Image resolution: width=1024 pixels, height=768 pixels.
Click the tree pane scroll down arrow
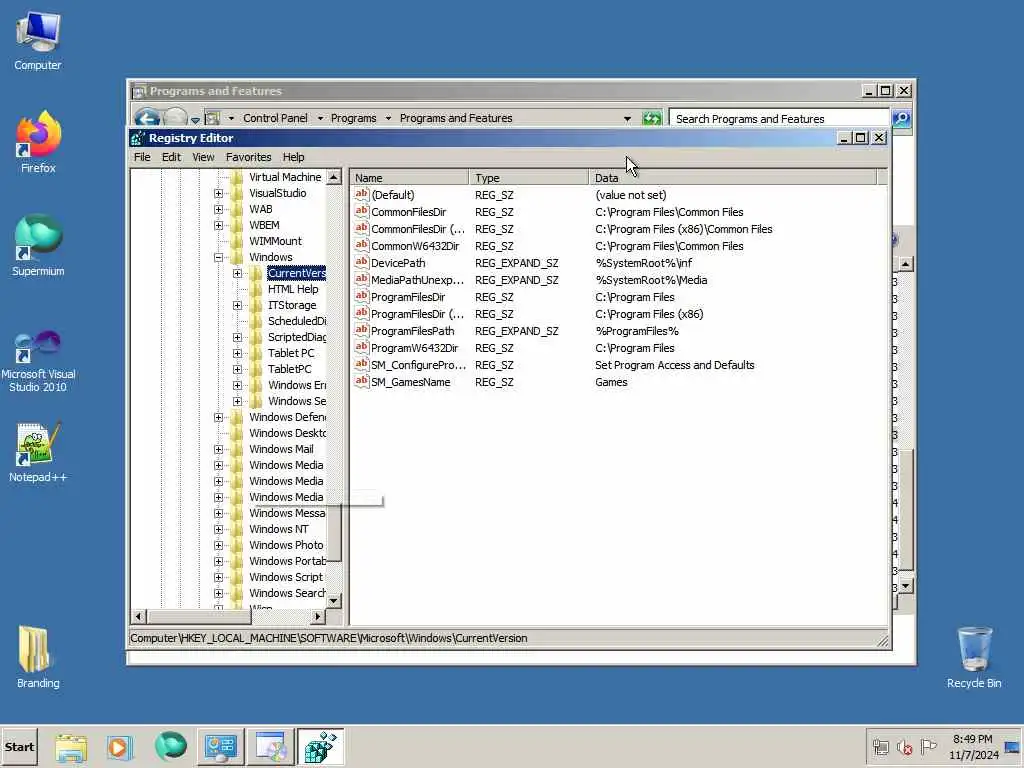tap(334, 600)
